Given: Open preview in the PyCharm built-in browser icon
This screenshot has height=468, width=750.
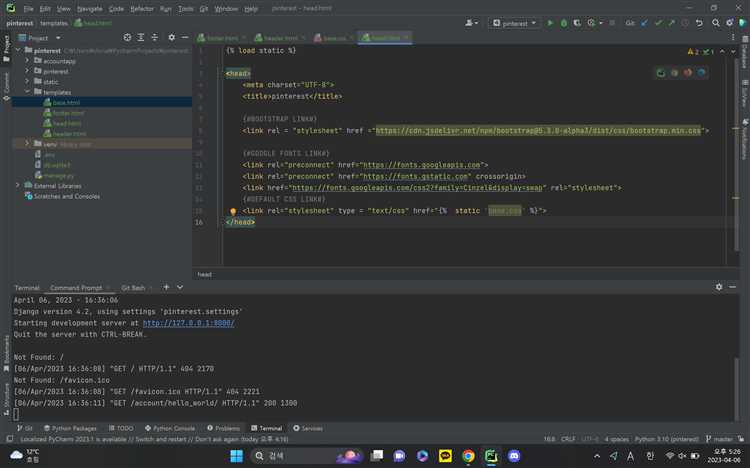Looking at the screenshot, I should click(x=661, y=73).
